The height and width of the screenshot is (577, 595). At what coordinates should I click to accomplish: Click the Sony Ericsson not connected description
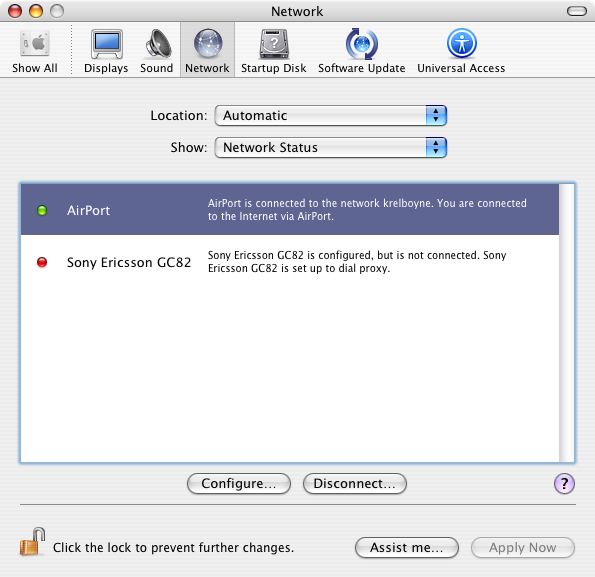(x=357, y=261)
